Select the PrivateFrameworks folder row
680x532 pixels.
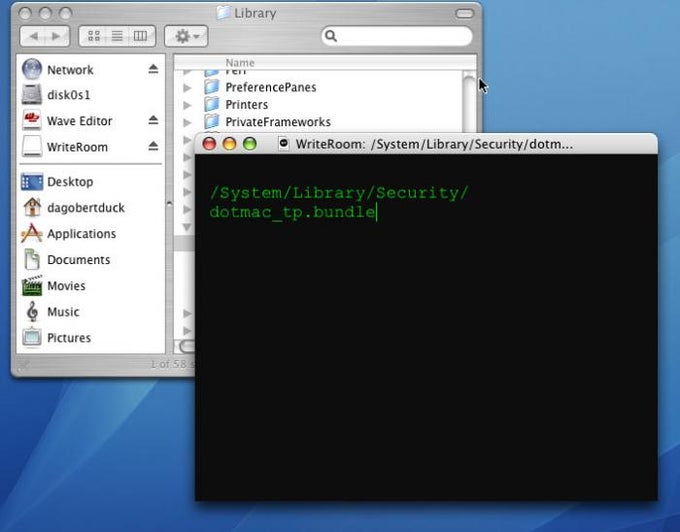(x=319, y=122)
